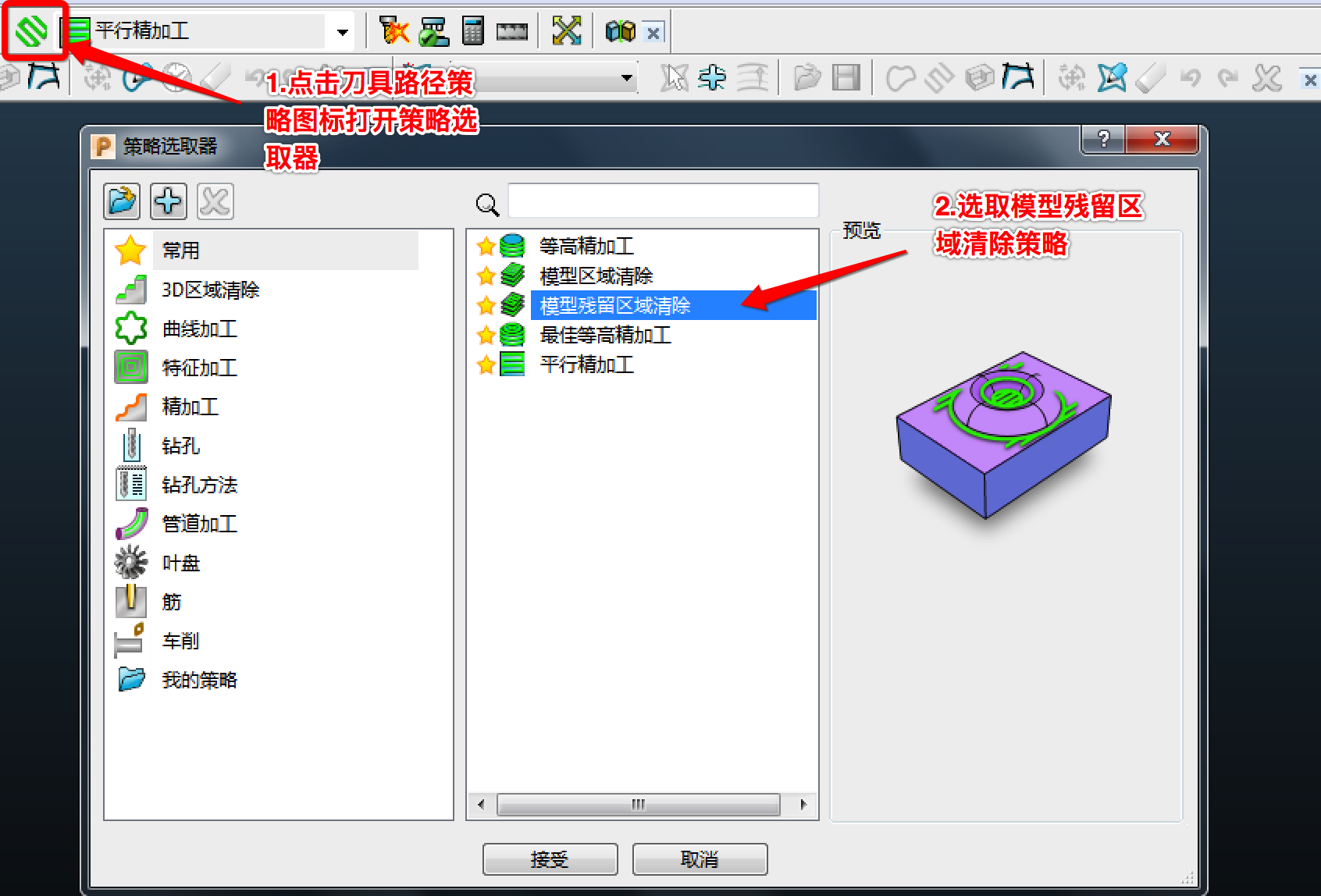The width and height of the screenshot is (1321, 896).
Task: Click the blisk gear 叶盘 icon
Action: (130, 562)
